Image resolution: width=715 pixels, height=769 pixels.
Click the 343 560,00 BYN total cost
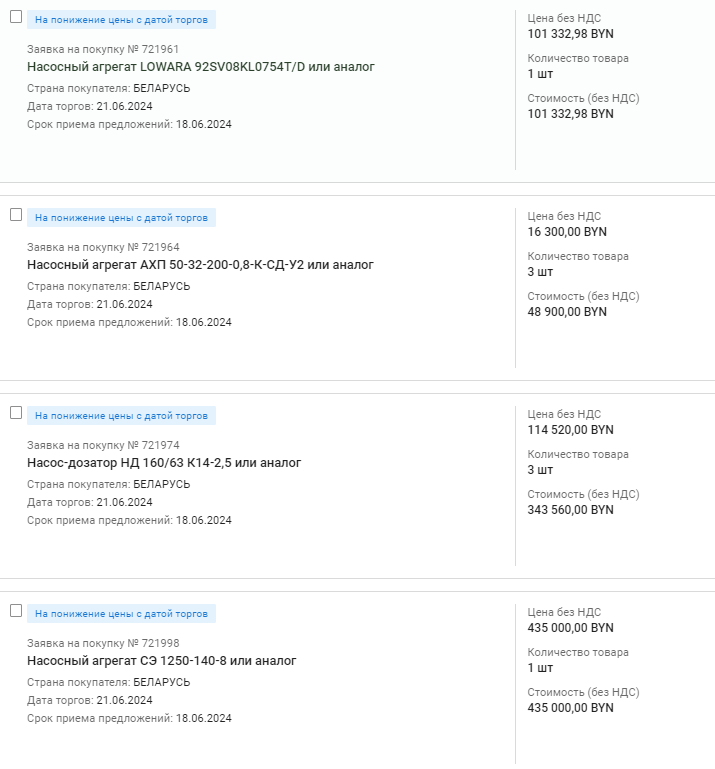tap(570, 510)
